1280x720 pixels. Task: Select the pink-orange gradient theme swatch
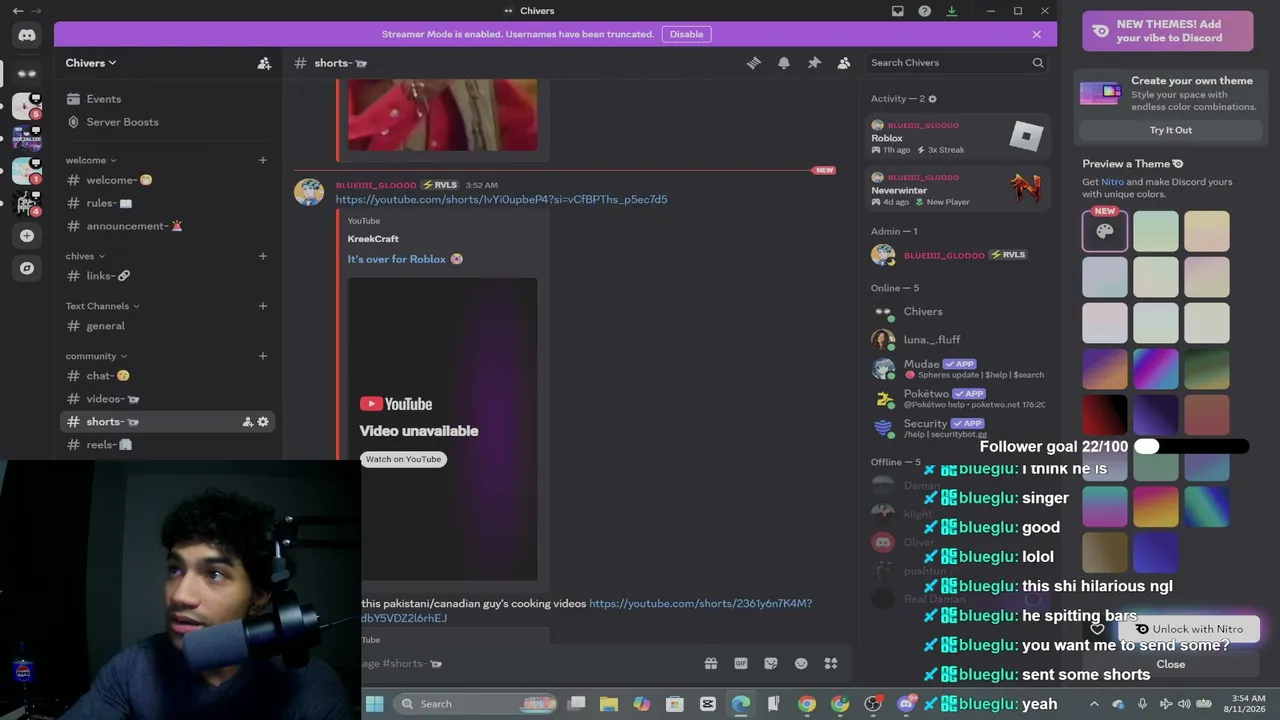(x=1156, y=507)
